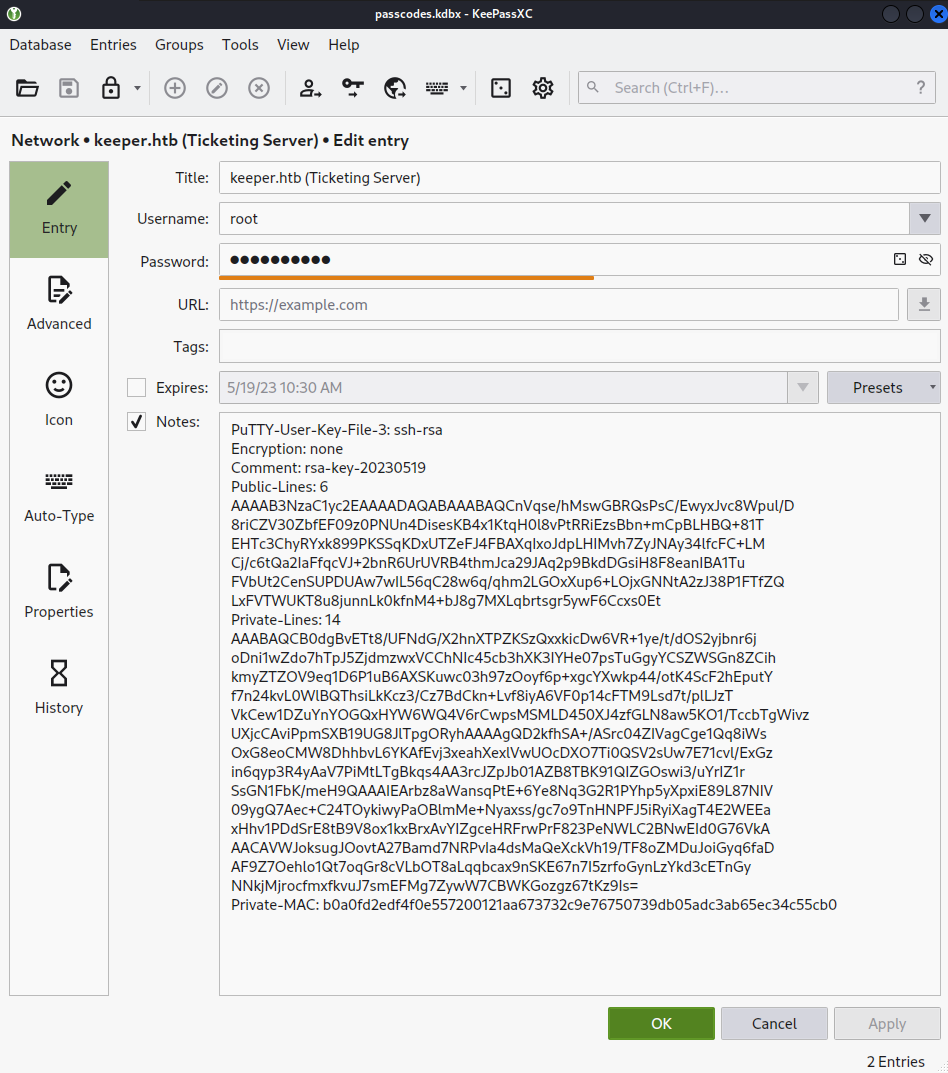Screen dimensions: 948x1073
Task: Open password generator dice icon in toolbar
Action: (x=501, y=88)
